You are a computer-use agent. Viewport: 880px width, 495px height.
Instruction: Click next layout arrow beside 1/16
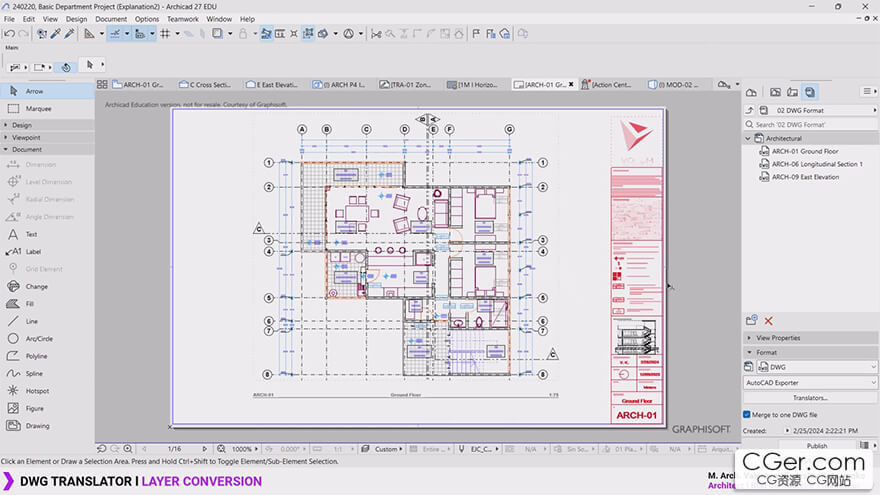[x=204, y=449]
